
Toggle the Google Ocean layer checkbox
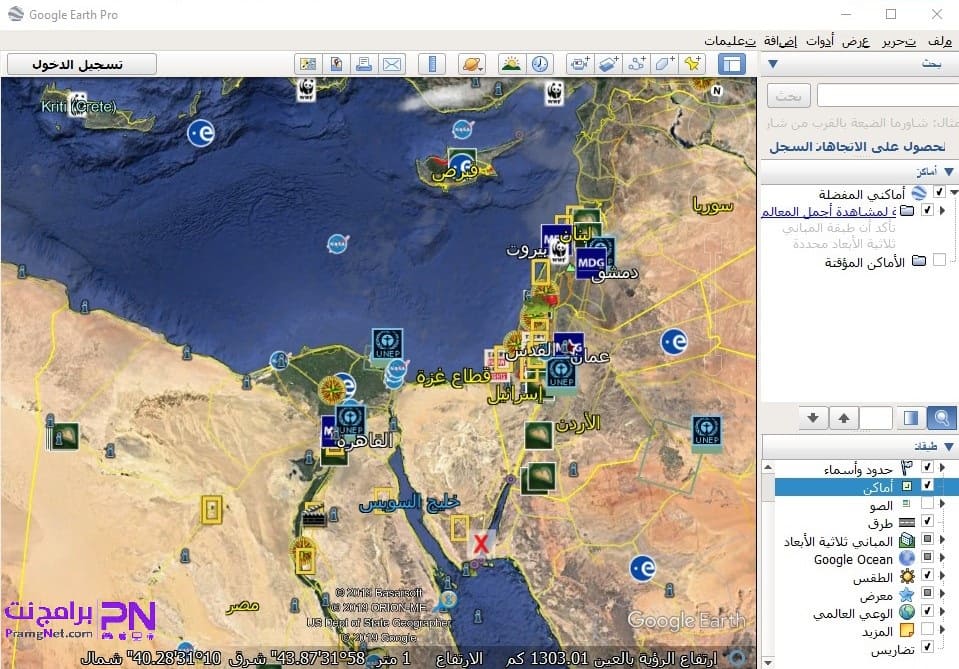927,557
